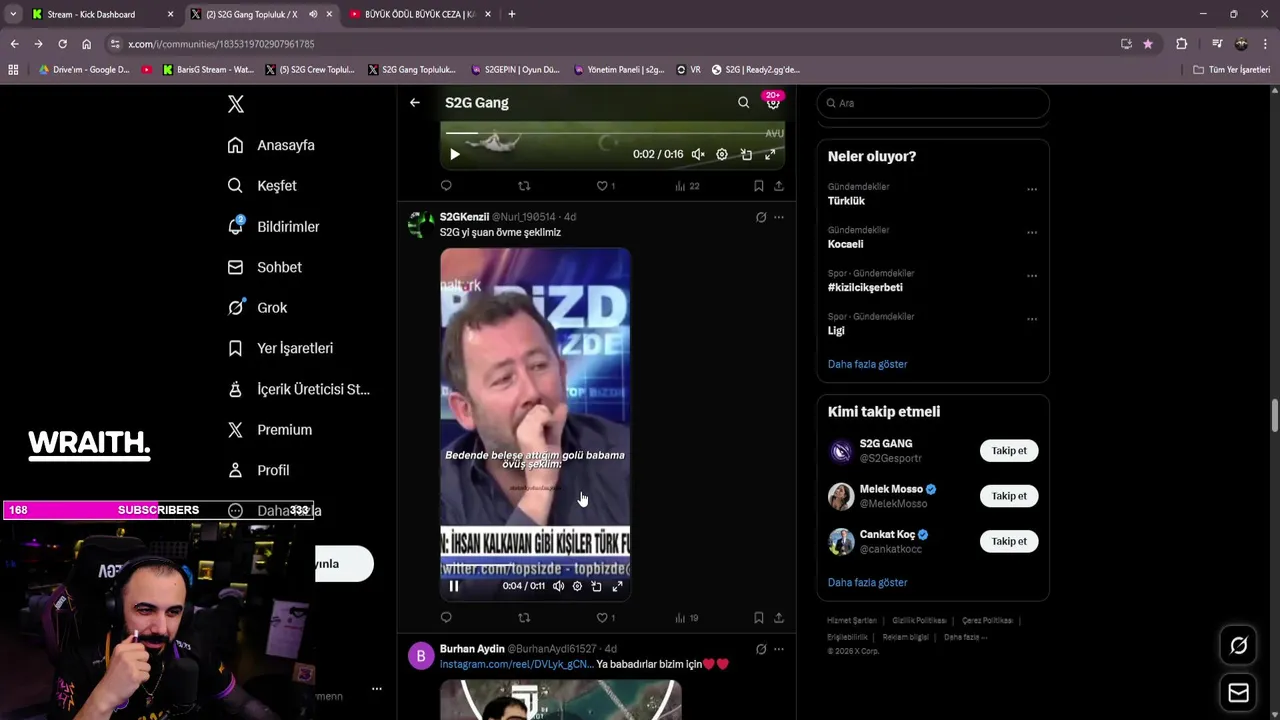Open floating messages envelope button
Screen dimensions: 1280x720
[x=1238, y=692]
